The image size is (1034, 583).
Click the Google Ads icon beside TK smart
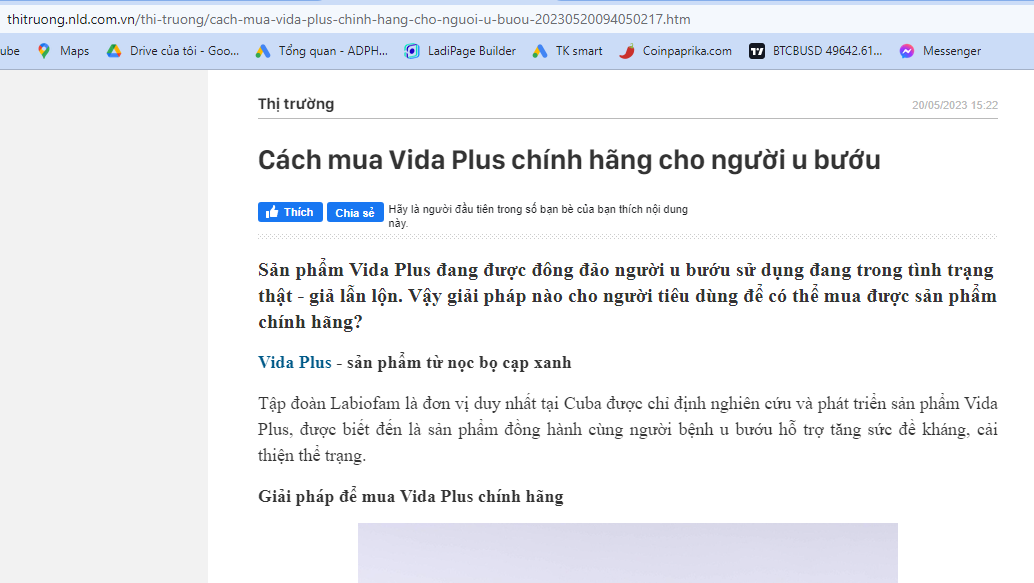[x=540, y=51]
